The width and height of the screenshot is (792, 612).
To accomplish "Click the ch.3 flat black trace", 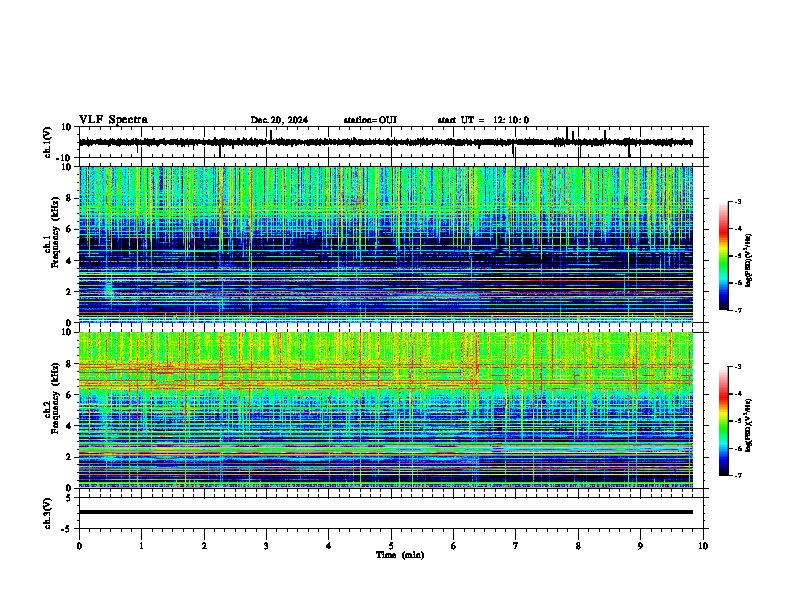I will coord(385,512).
